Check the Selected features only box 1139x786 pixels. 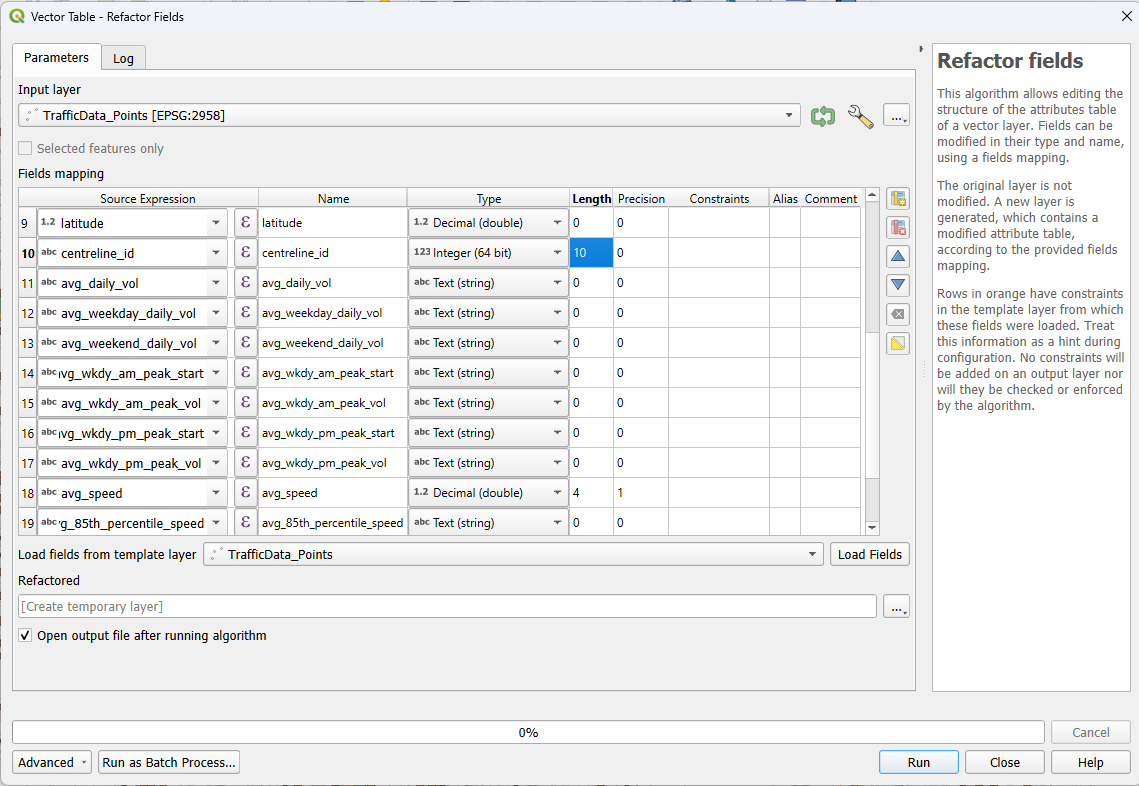[x=25, y=149]
